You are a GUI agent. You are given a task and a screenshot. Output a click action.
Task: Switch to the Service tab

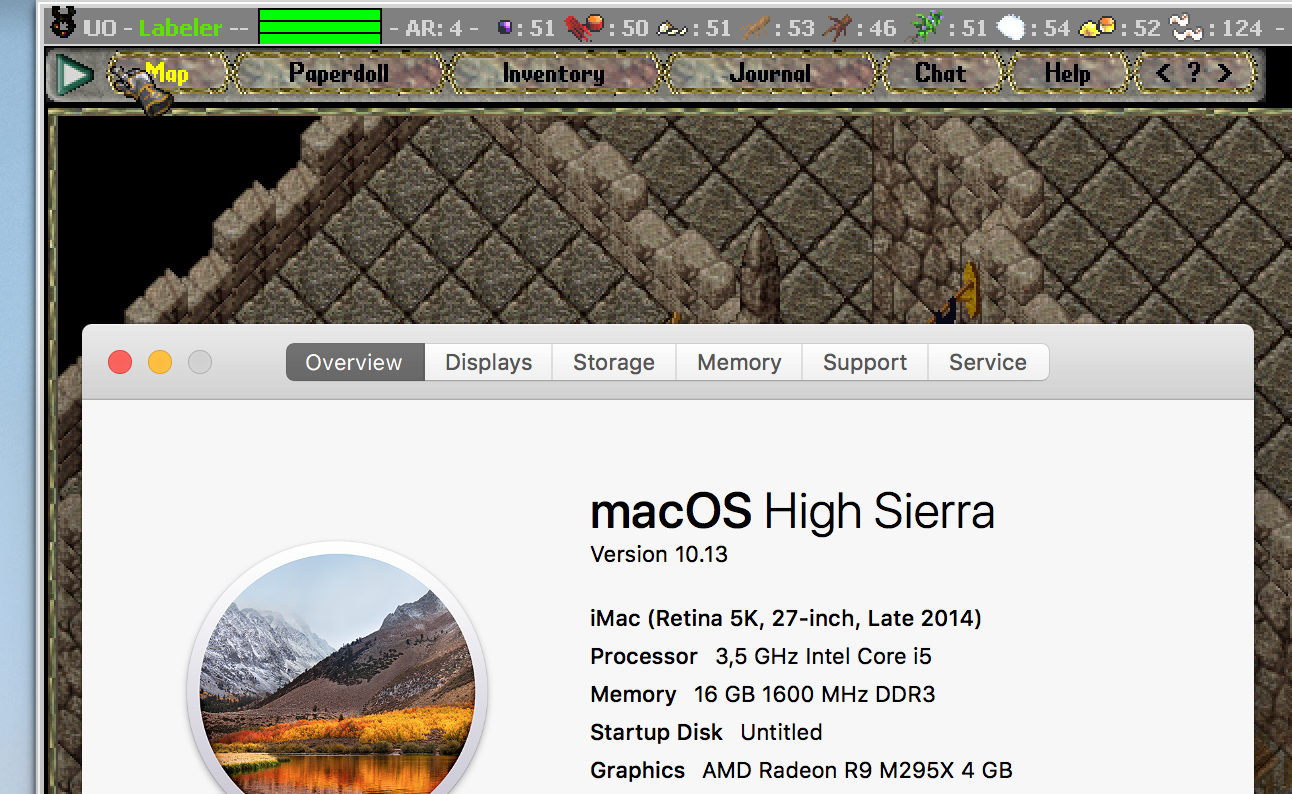coord(988,362)
